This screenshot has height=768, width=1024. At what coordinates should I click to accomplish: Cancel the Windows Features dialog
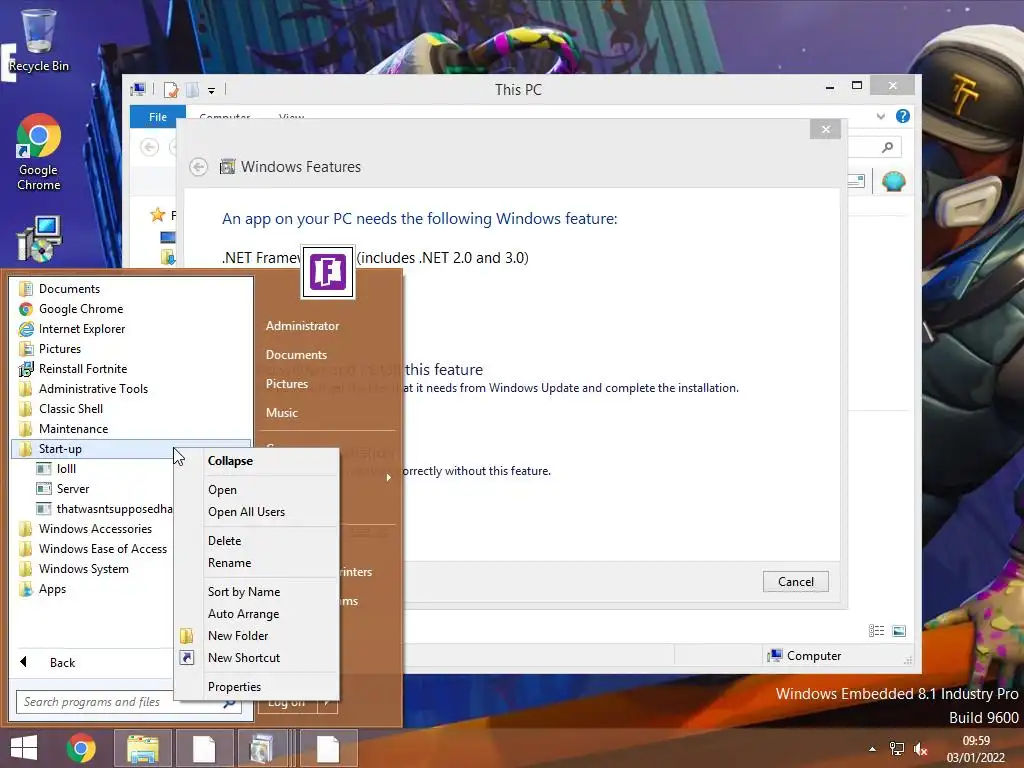click(x=795, y=581)
